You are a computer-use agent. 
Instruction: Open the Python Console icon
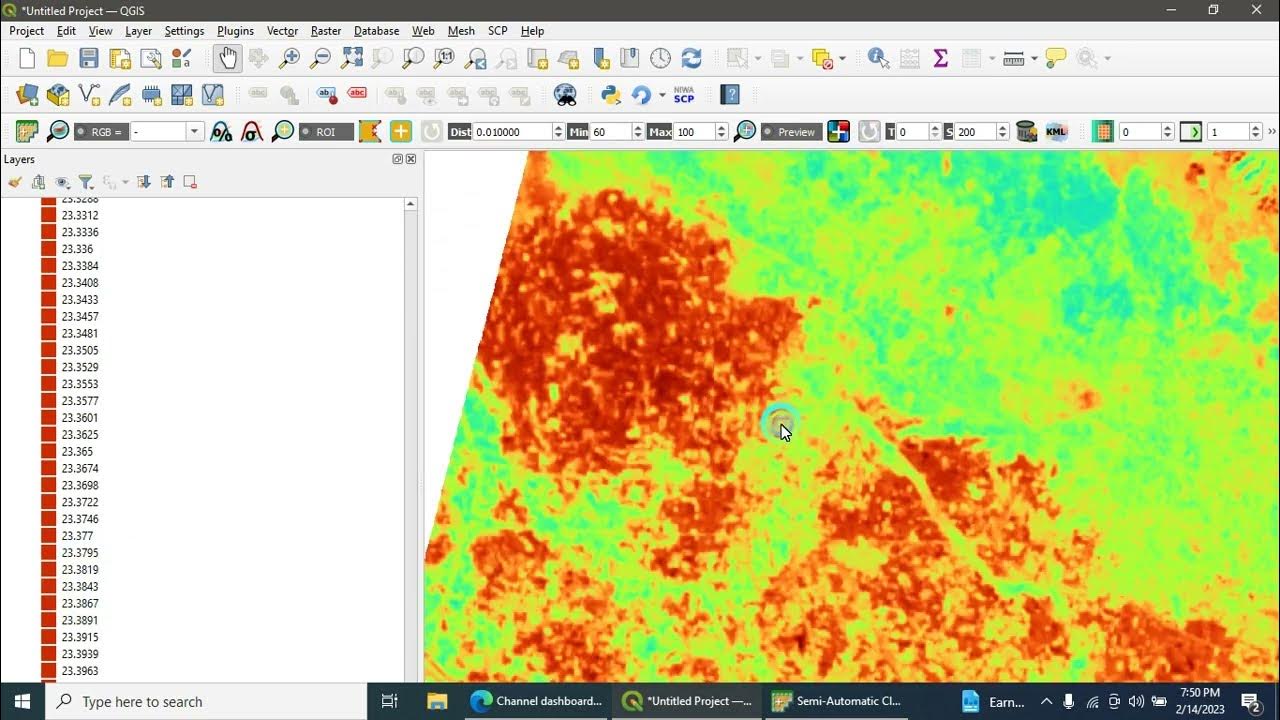610,95
